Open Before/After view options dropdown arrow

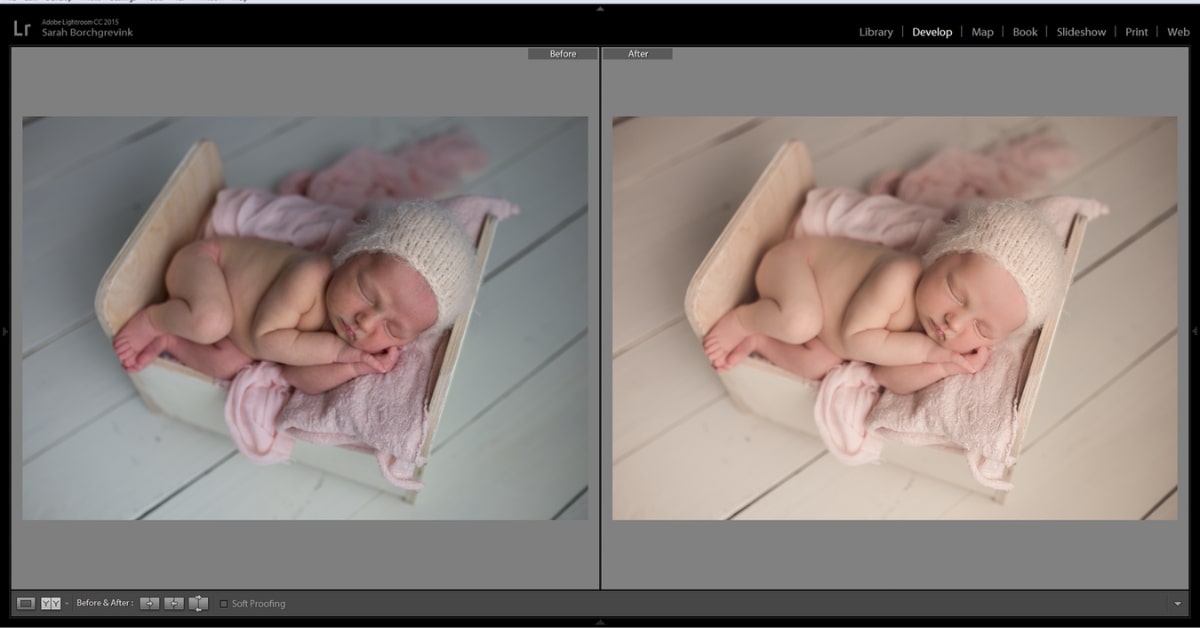67,604
